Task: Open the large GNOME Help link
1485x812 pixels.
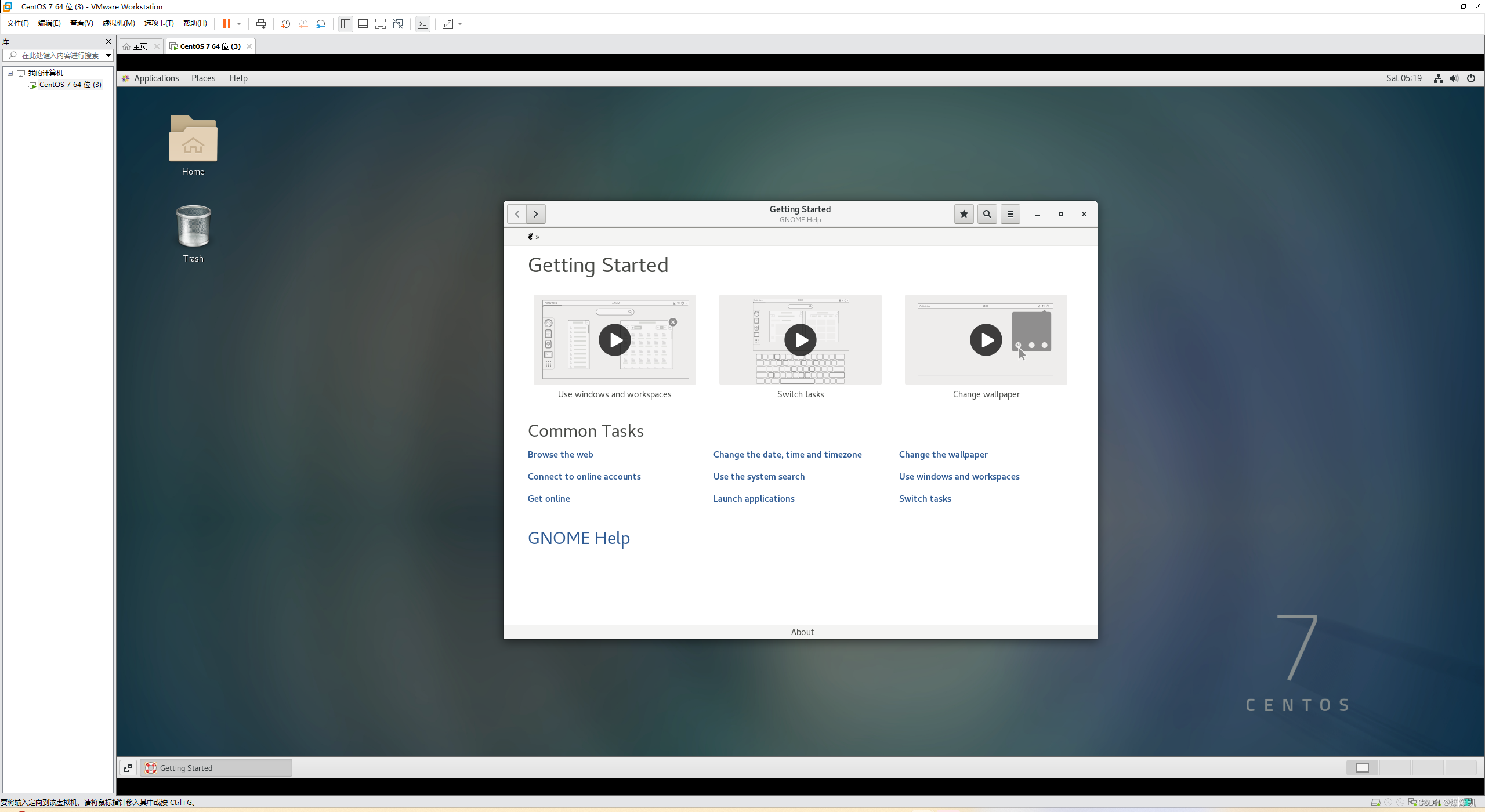Action: (x=579, y=538)
